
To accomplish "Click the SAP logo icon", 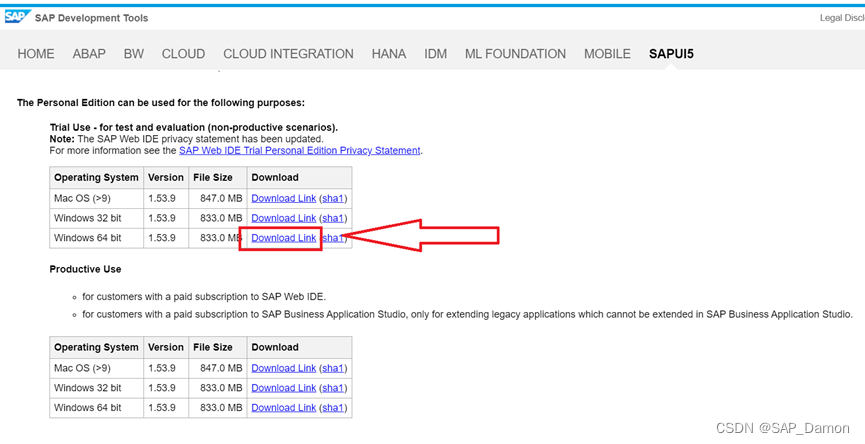I will click(x=17, y=17).
